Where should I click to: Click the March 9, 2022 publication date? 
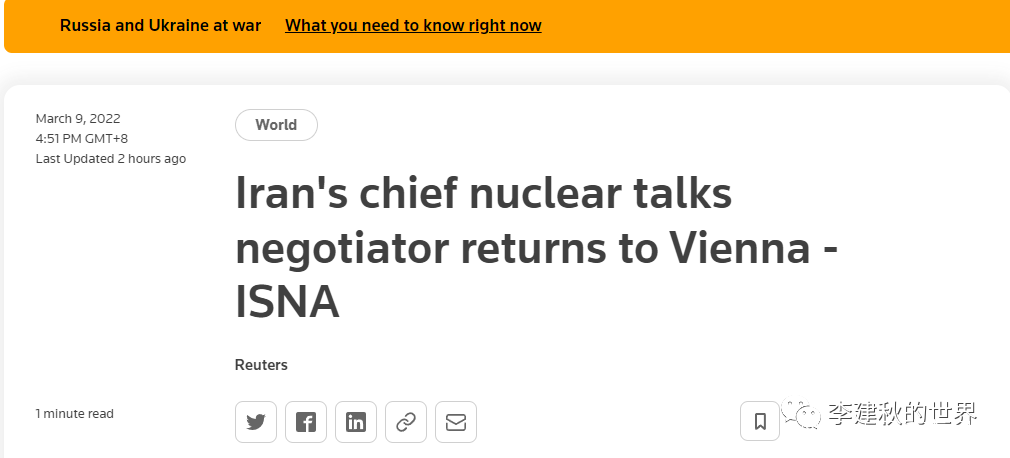78,119
